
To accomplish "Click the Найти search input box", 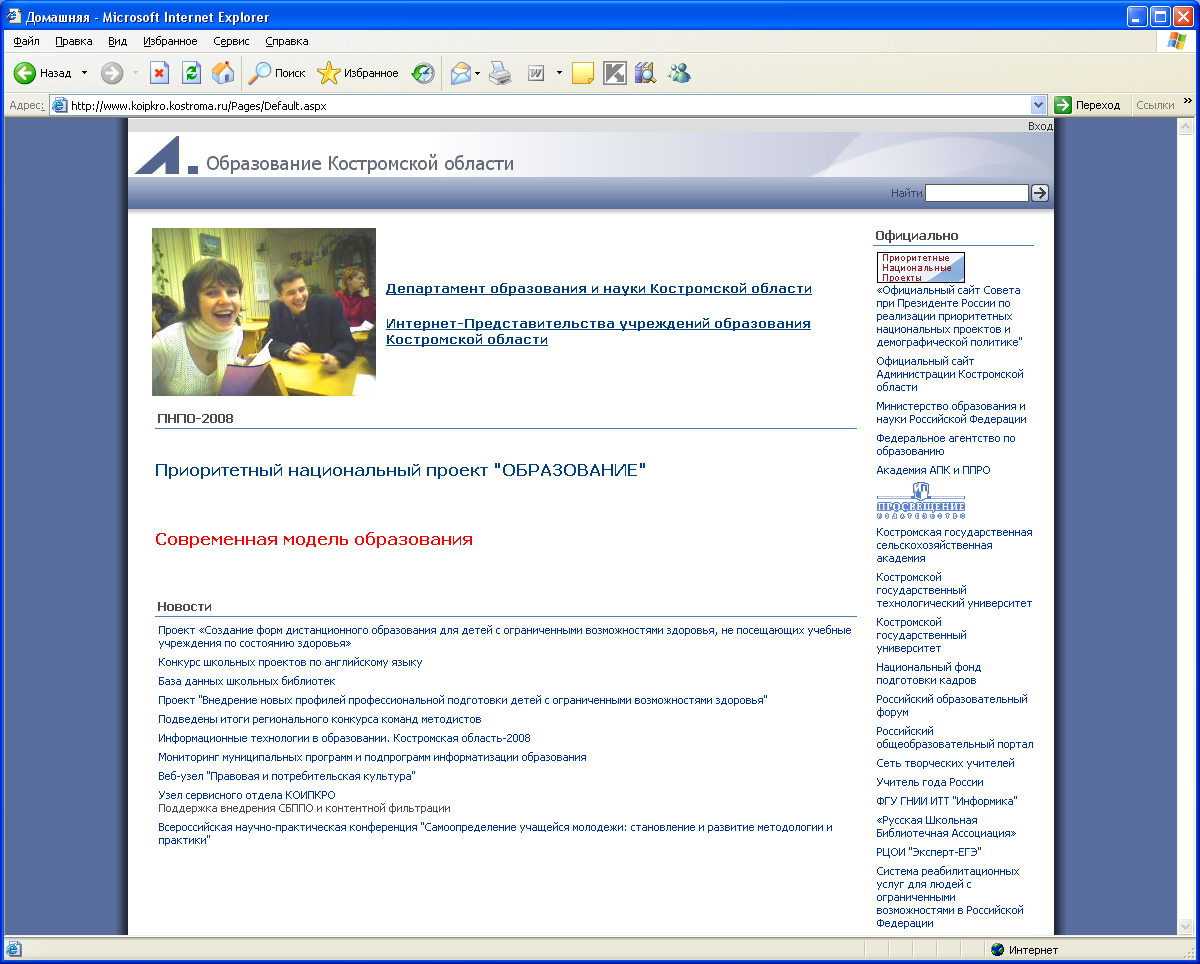I will click(x=977, y=193).
